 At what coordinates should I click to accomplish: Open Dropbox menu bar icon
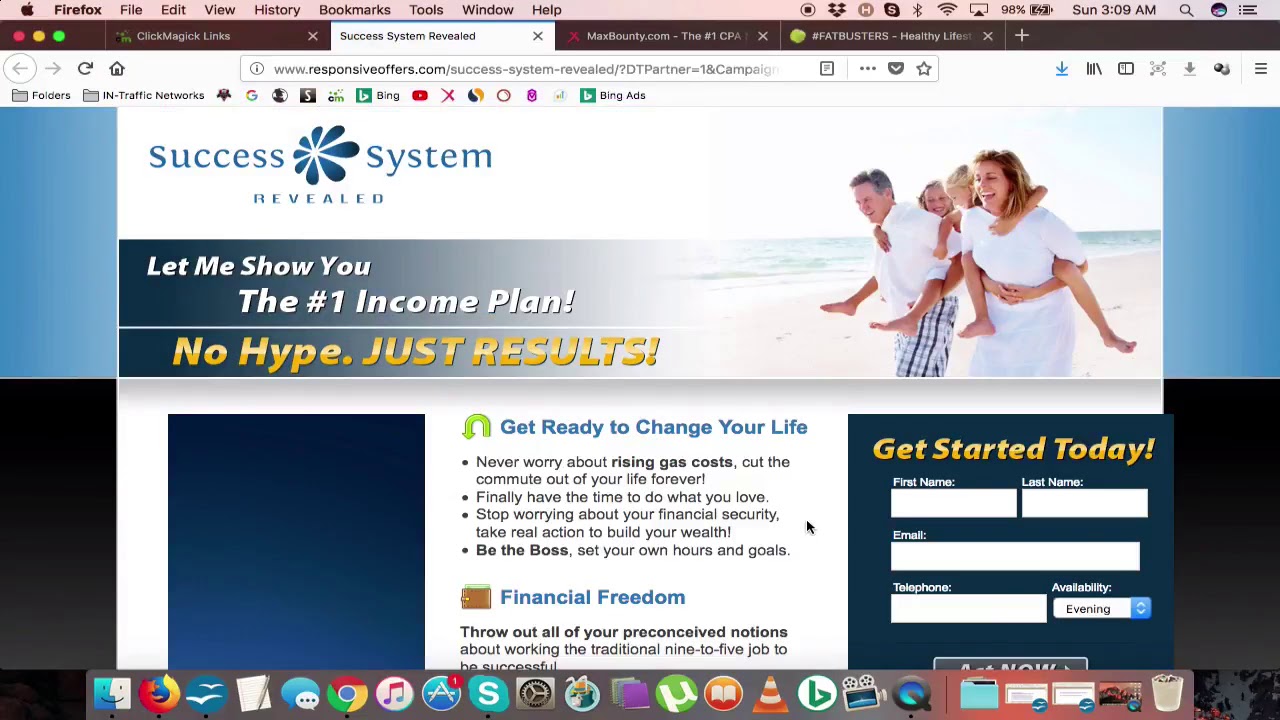838,10
